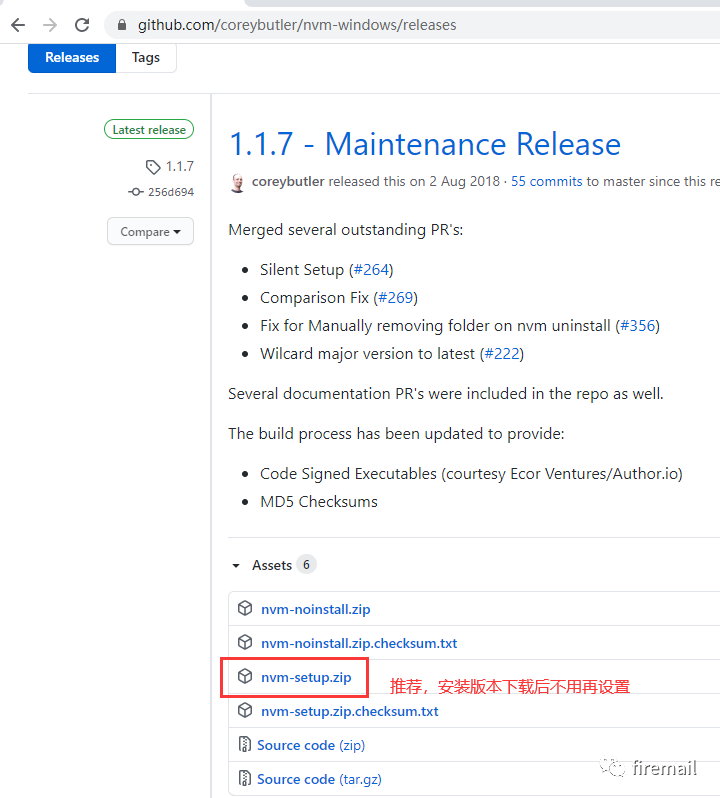The image size is (720, 798).
Task: Download Source code (tar.gz)
Action: click(319, 780)
